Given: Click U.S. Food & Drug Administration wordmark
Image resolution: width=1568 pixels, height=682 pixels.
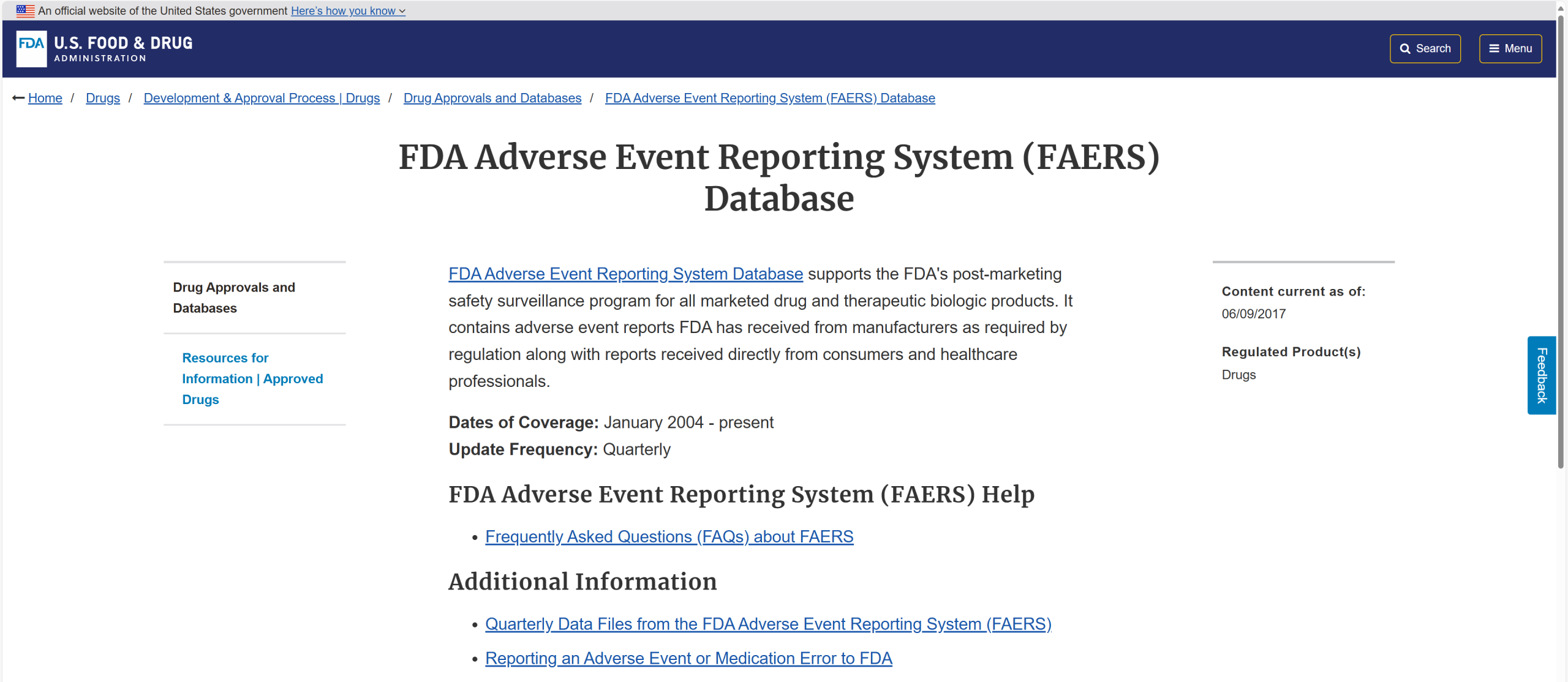Looking at the screenshot, I should pos(123,48).
